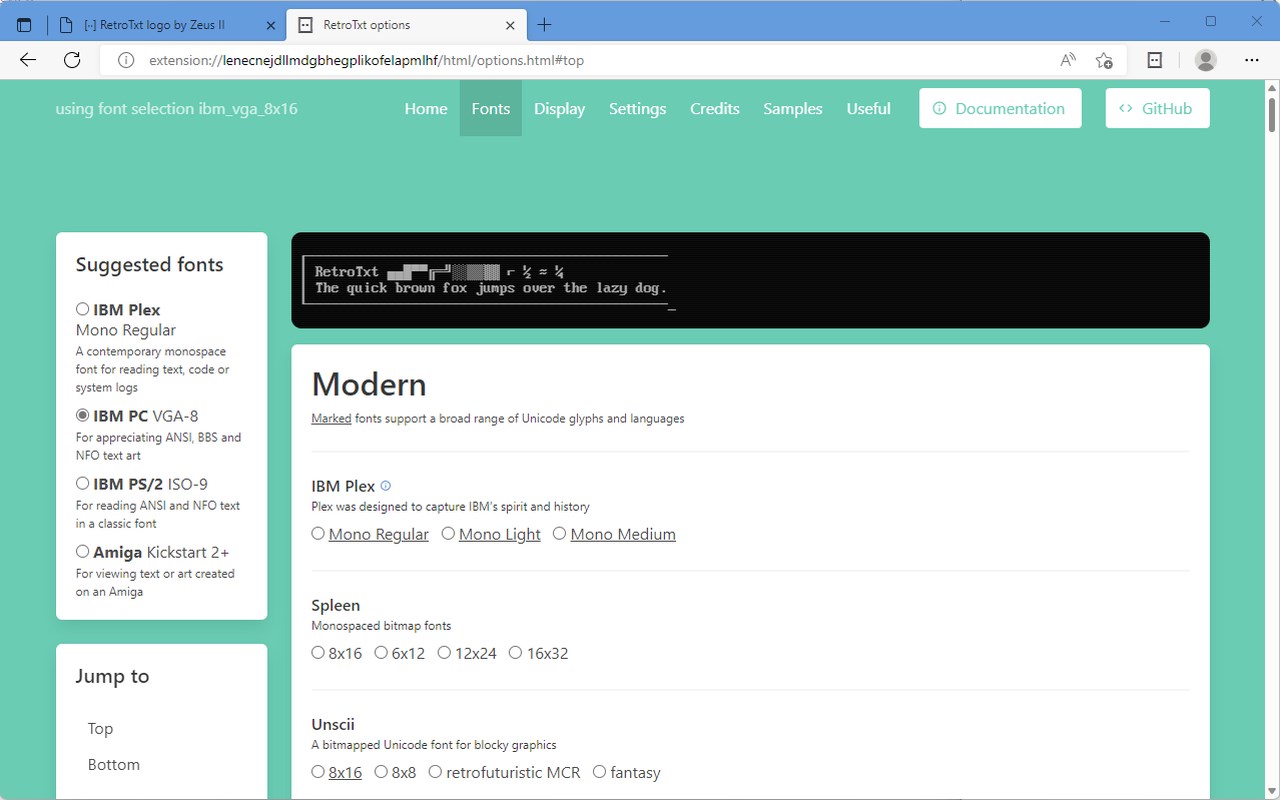
Task: Open the Credits menu item
Action: tap(715, 109)
